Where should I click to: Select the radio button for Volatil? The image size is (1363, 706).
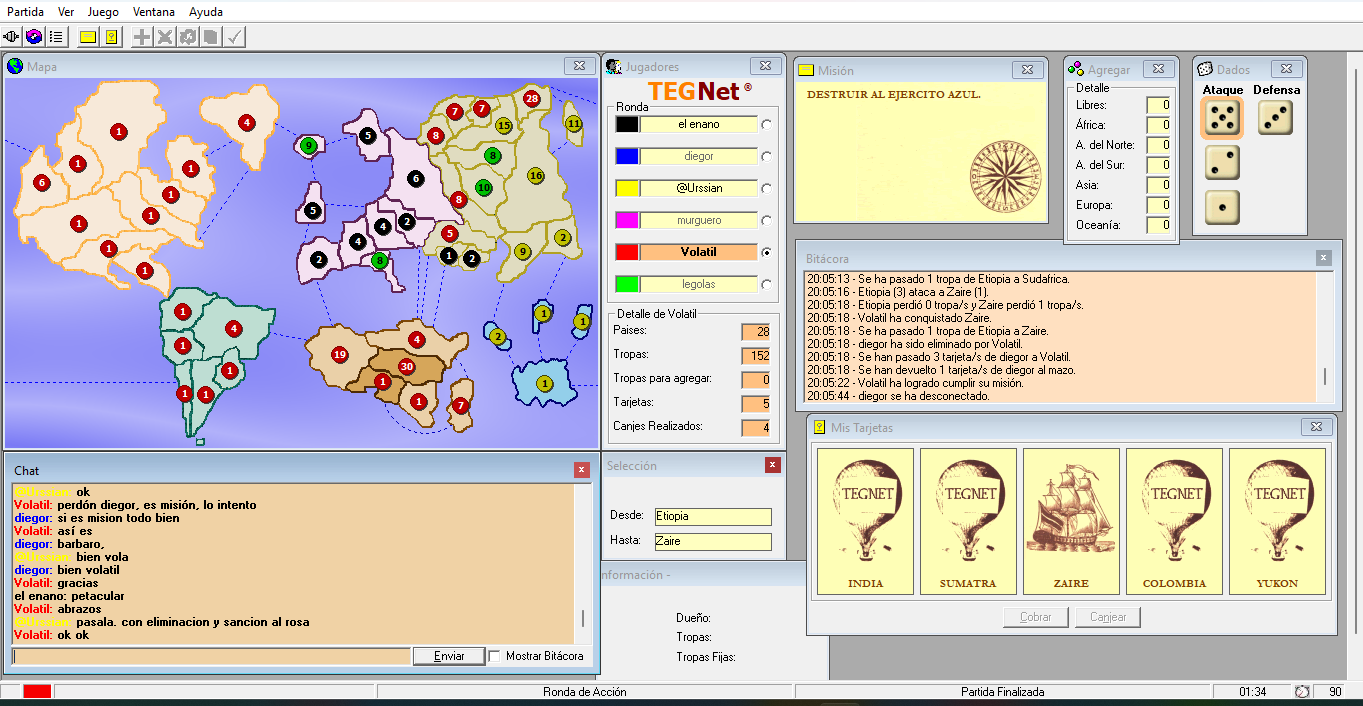click(767, 252)
